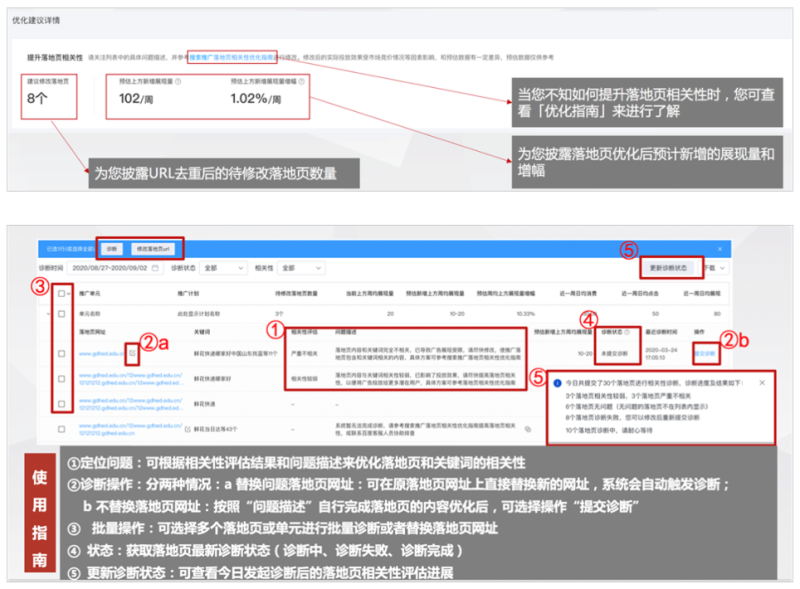This screenshot has width=800, height=589.
Task: Click the 提交诊断 link in the operations column
Action: [x=706, y=354]
